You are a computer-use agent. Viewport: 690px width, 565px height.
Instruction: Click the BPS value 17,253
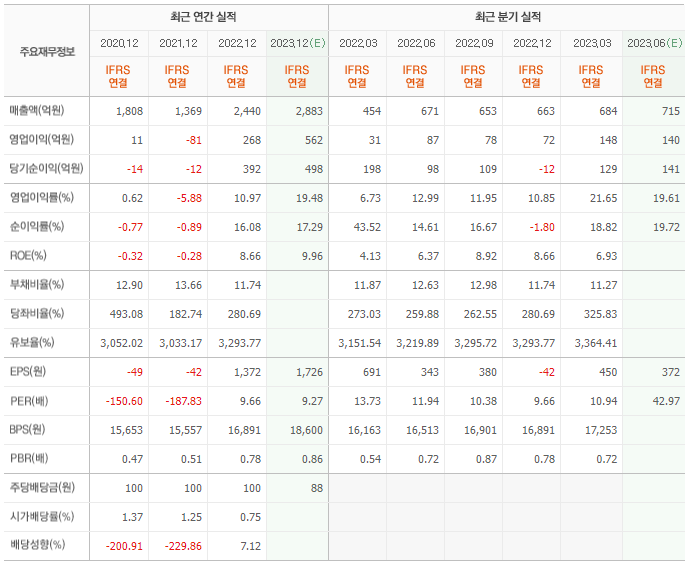coord(601,431)
